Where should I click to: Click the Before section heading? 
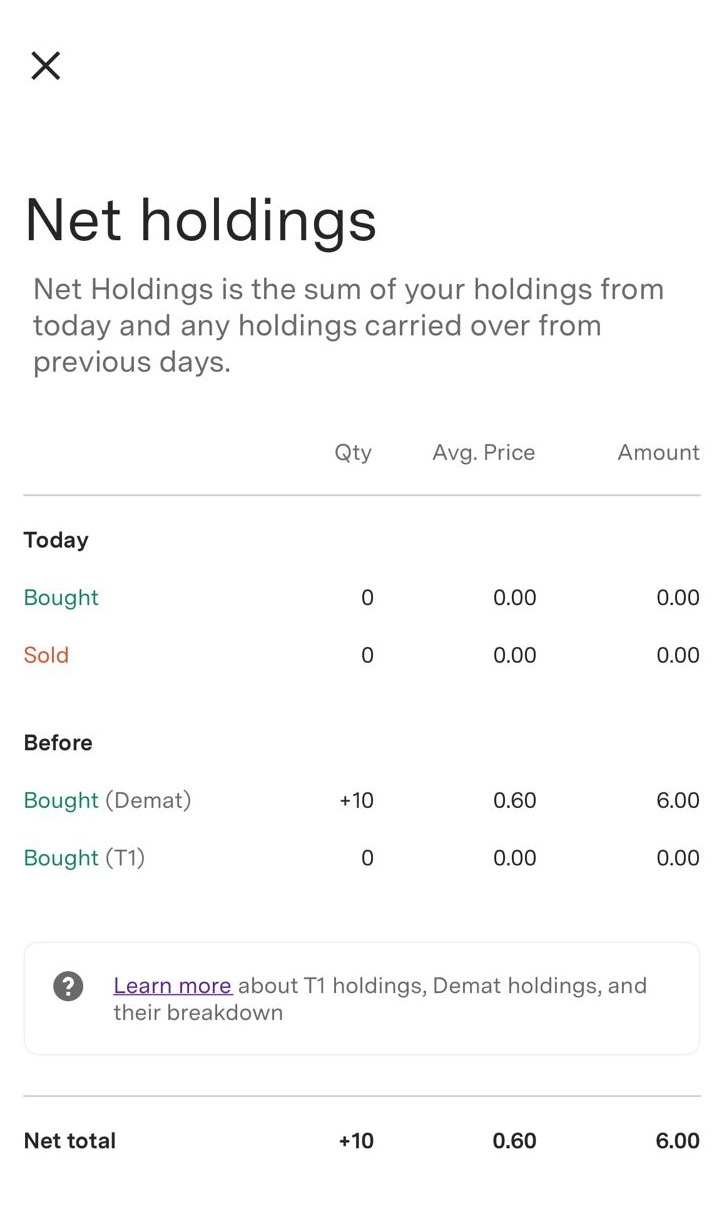58,743
